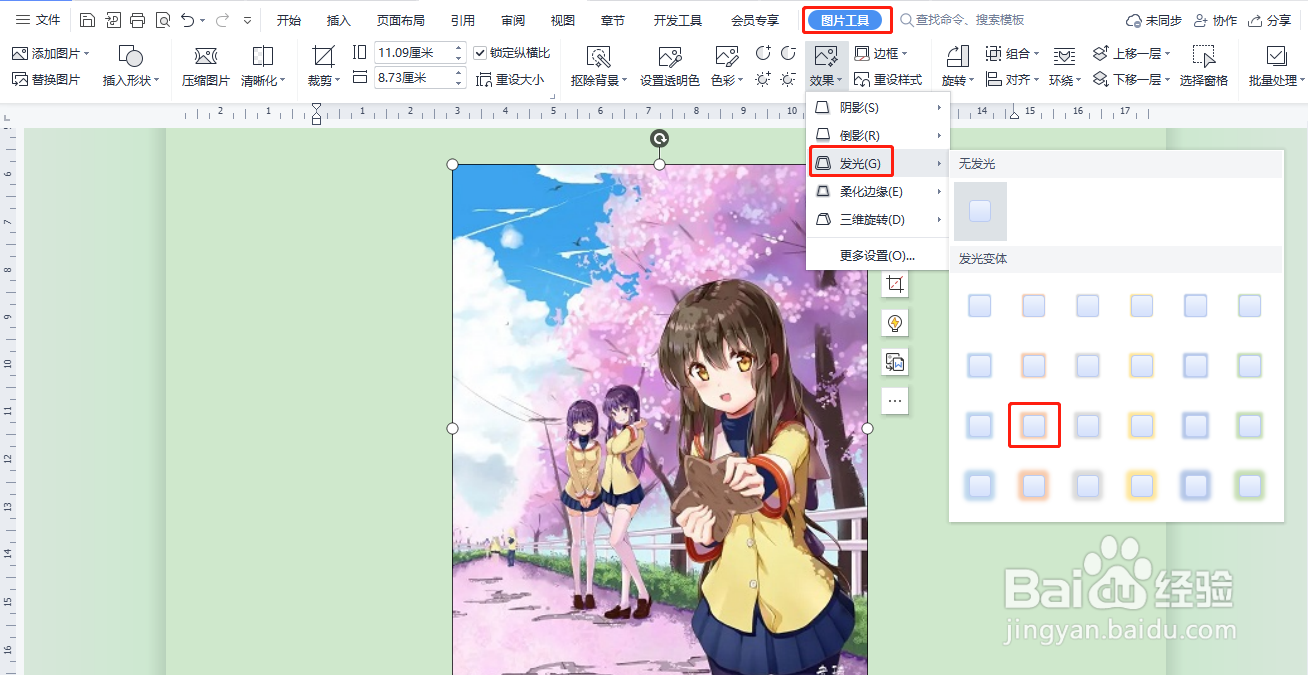This screenshot has height=675, width=1308.
Task: Select yellow glow variant in first row
Action: coord(1142,306)
